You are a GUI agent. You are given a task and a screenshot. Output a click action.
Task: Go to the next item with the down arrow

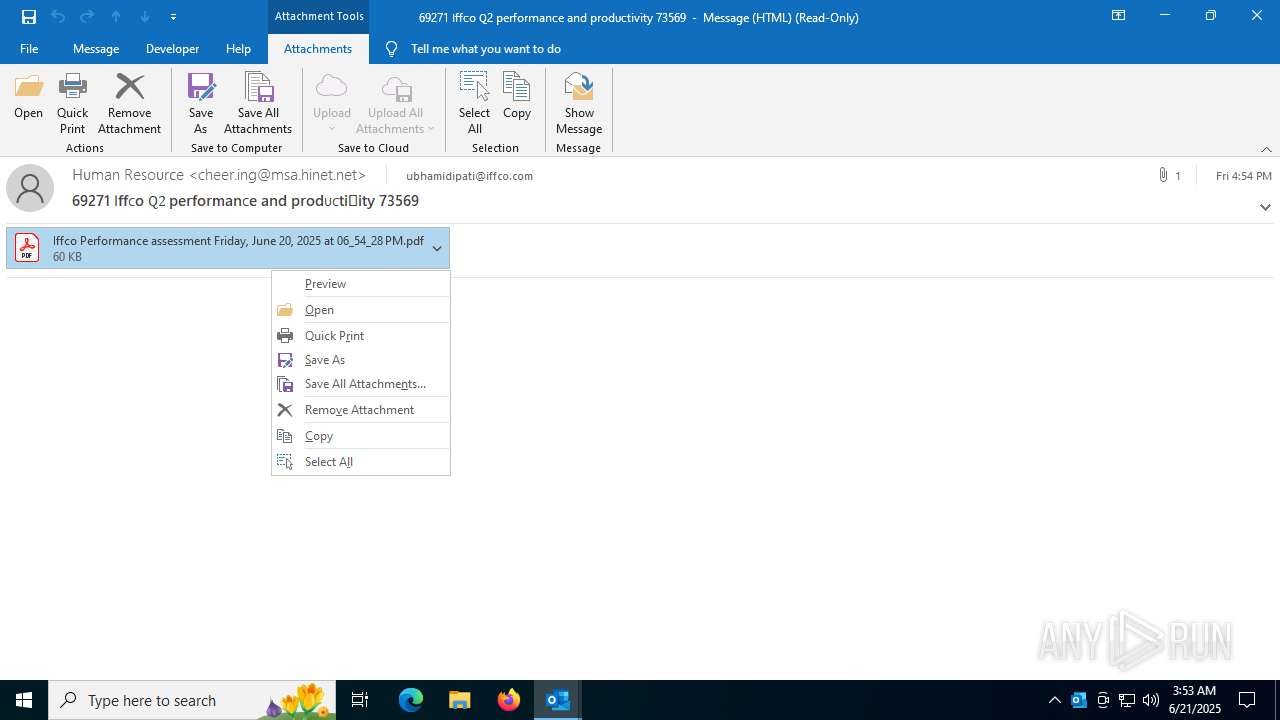(x=145, y=17)
